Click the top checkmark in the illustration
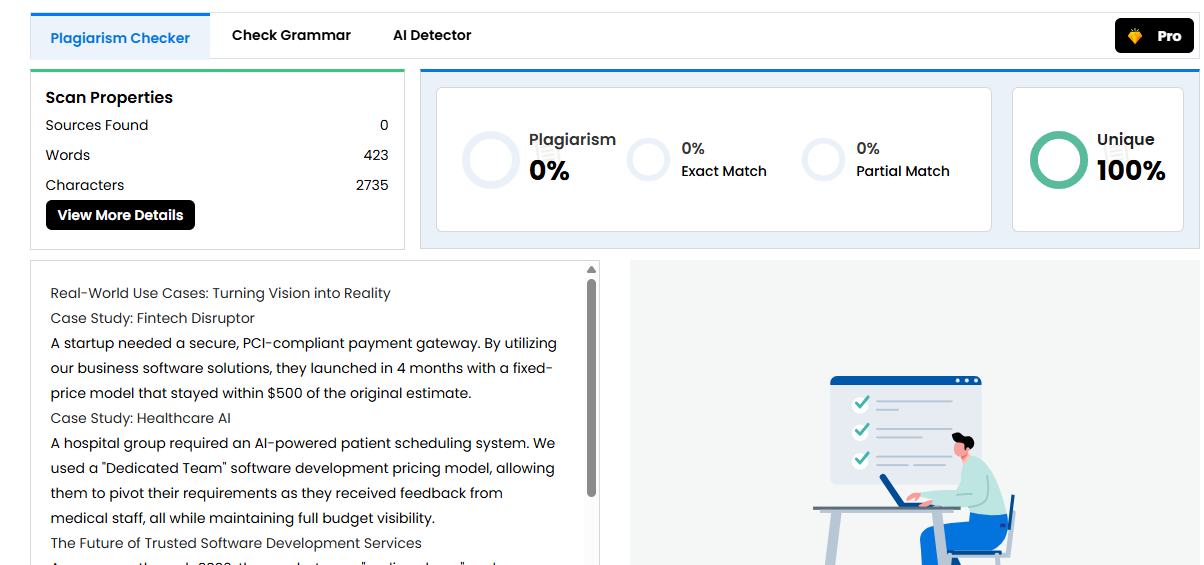 point(860,403)
